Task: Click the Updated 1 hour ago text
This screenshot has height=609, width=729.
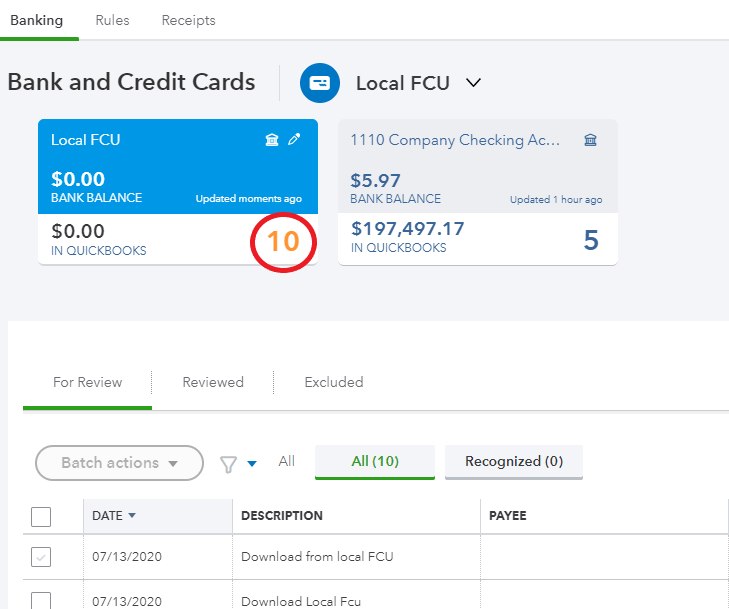Action: point(556,199)
